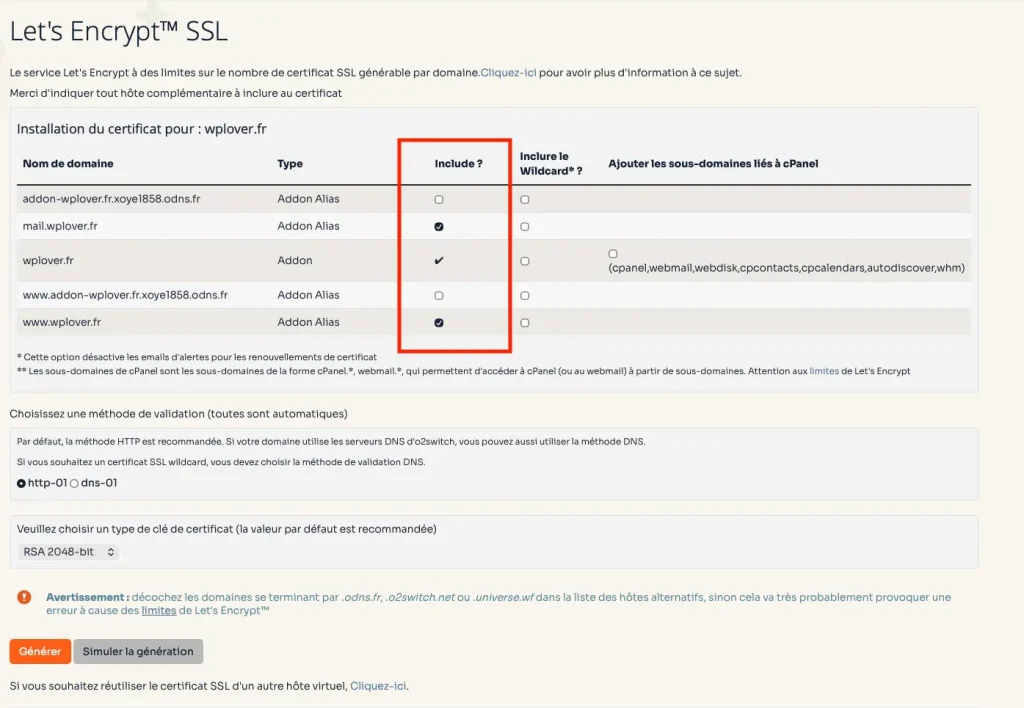Open the limites link in the footnote
The image size is (1024, 708).
point(824,371)
